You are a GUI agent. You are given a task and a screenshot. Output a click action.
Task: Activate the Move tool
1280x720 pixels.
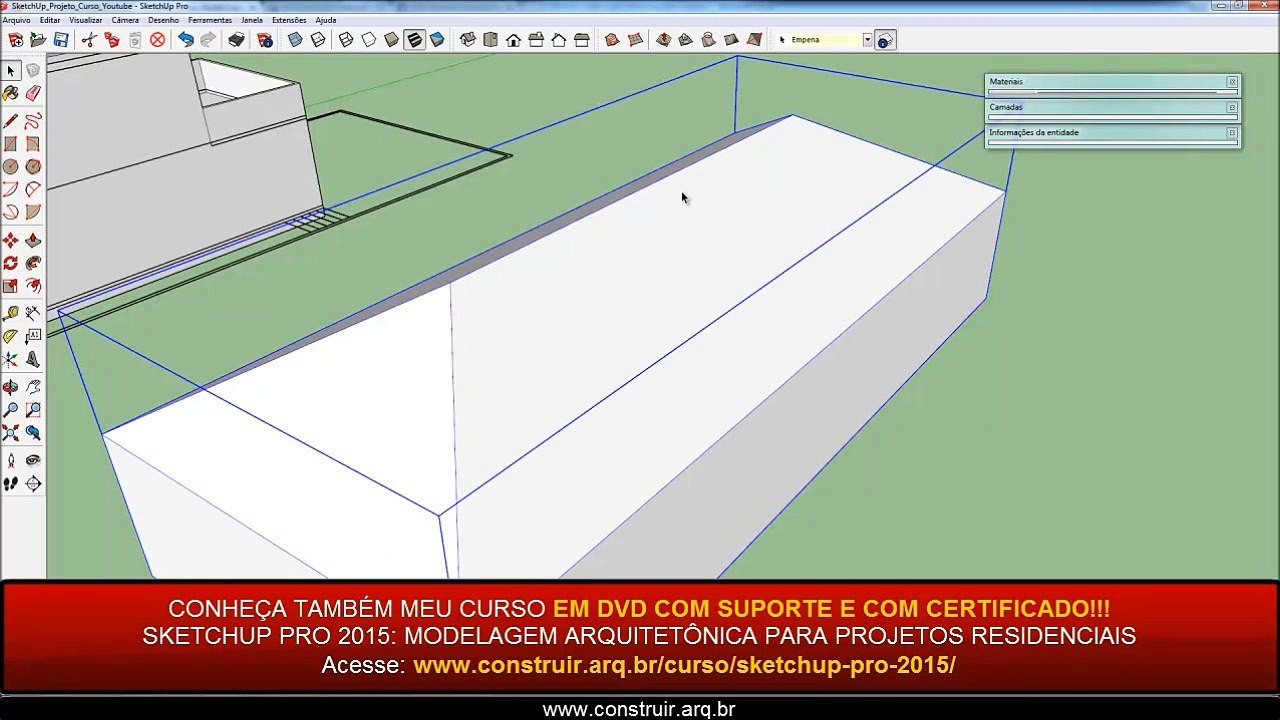click(x=10, y=240)
